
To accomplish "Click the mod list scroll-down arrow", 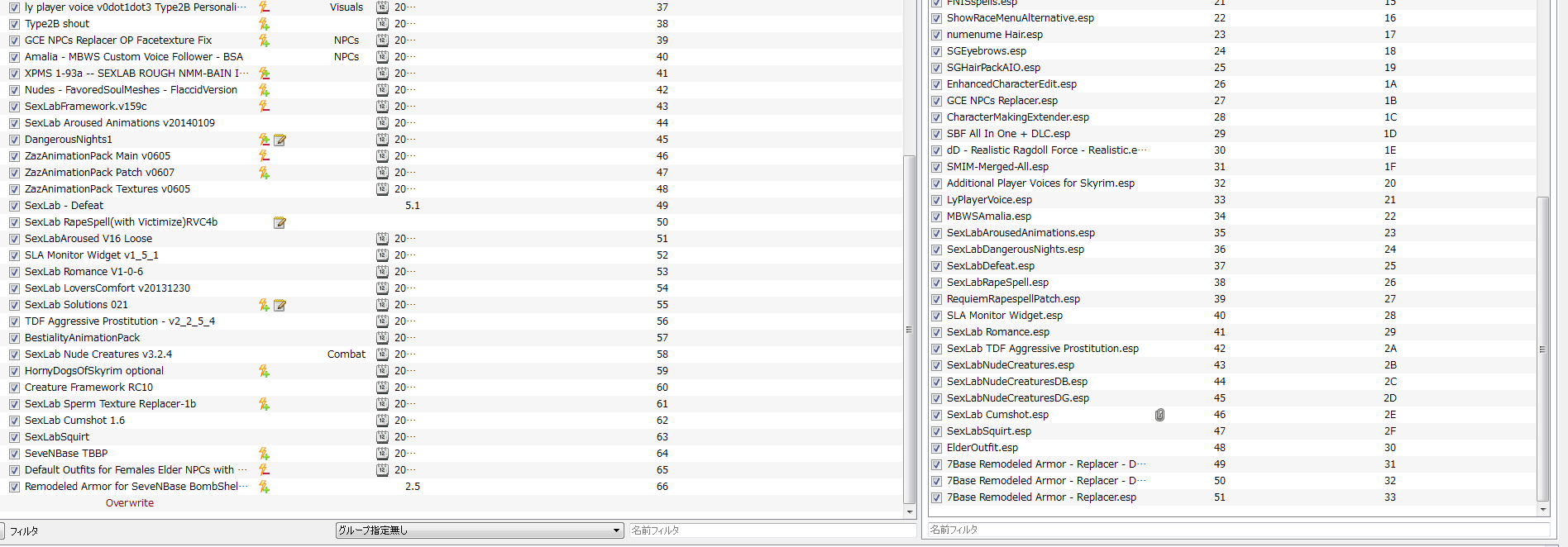I will [x=910, y=512].
